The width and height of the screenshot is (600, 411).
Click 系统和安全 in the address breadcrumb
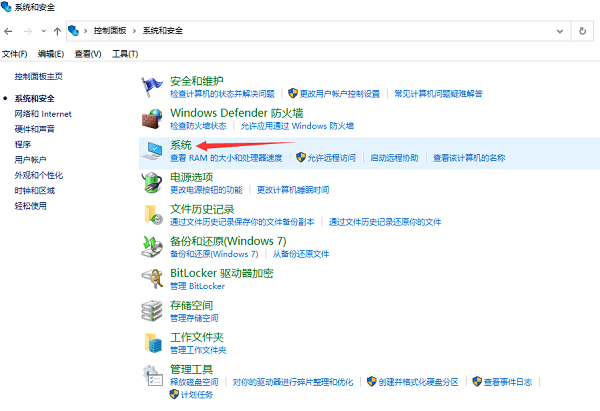pyautogui.click(x=163, y=31)
